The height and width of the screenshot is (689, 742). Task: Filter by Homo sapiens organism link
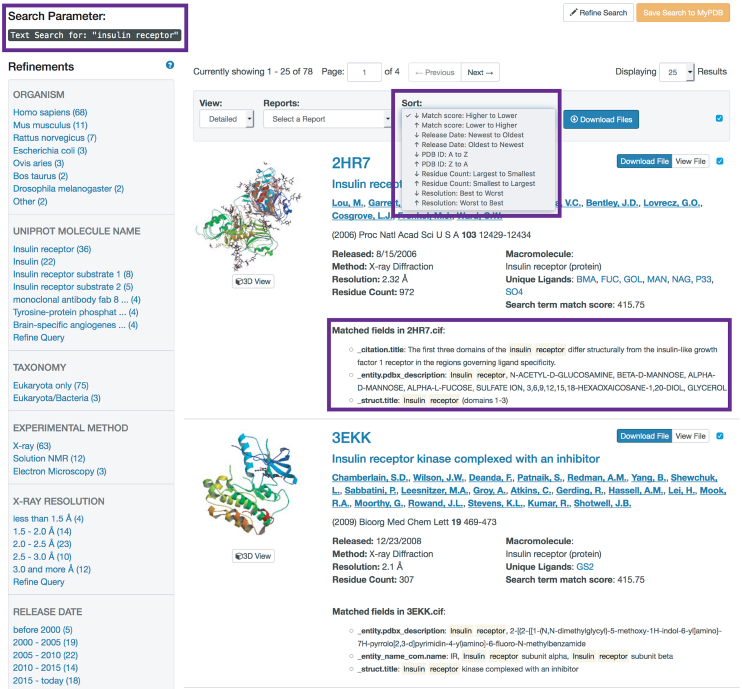coord(50,113)
